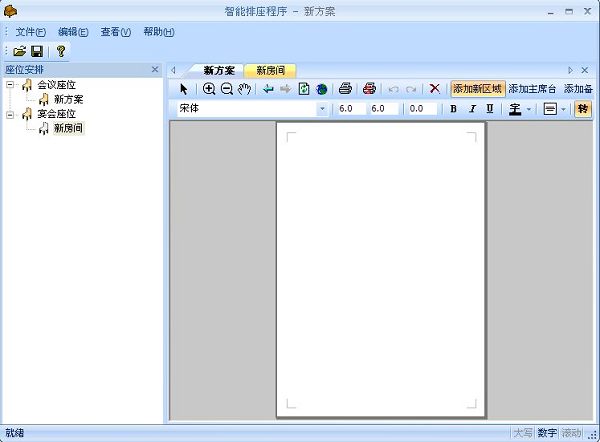Switch to the 新房间 tab

[x=271, y=70]
